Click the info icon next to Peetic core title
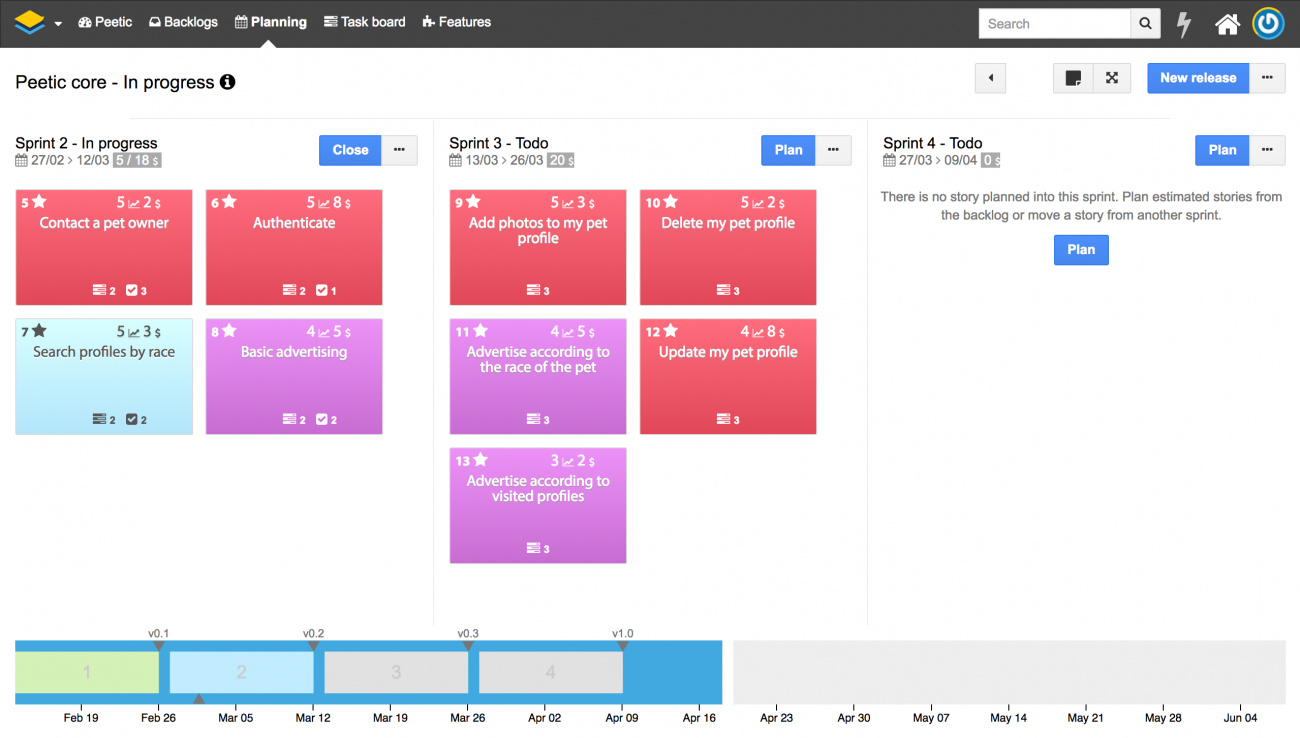The width and height of the screenshot is (1300, 738). (228, 83)
